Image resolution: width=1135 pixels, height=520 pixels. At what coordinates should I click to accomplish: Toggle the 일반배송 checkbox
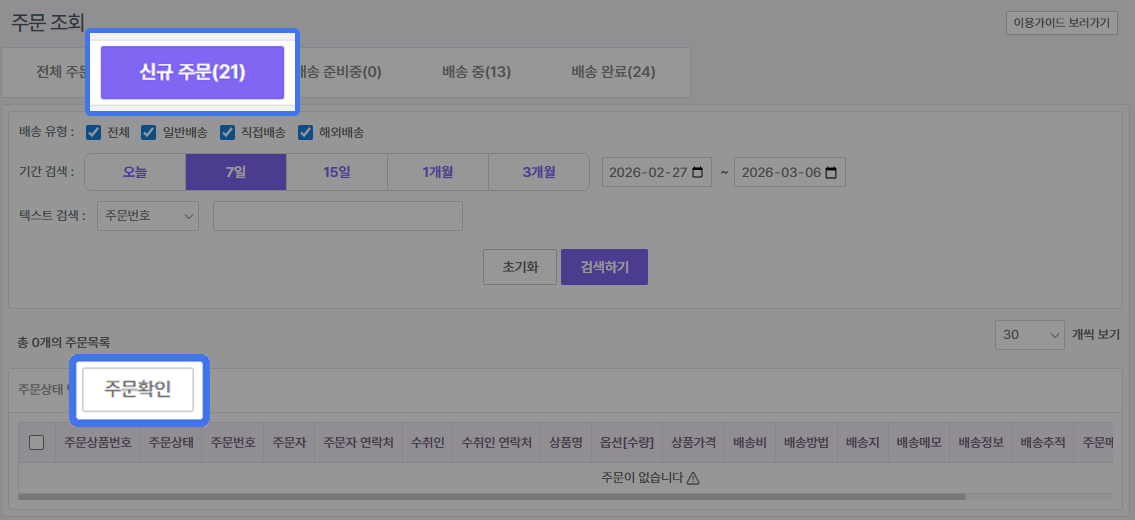(149, 132)
